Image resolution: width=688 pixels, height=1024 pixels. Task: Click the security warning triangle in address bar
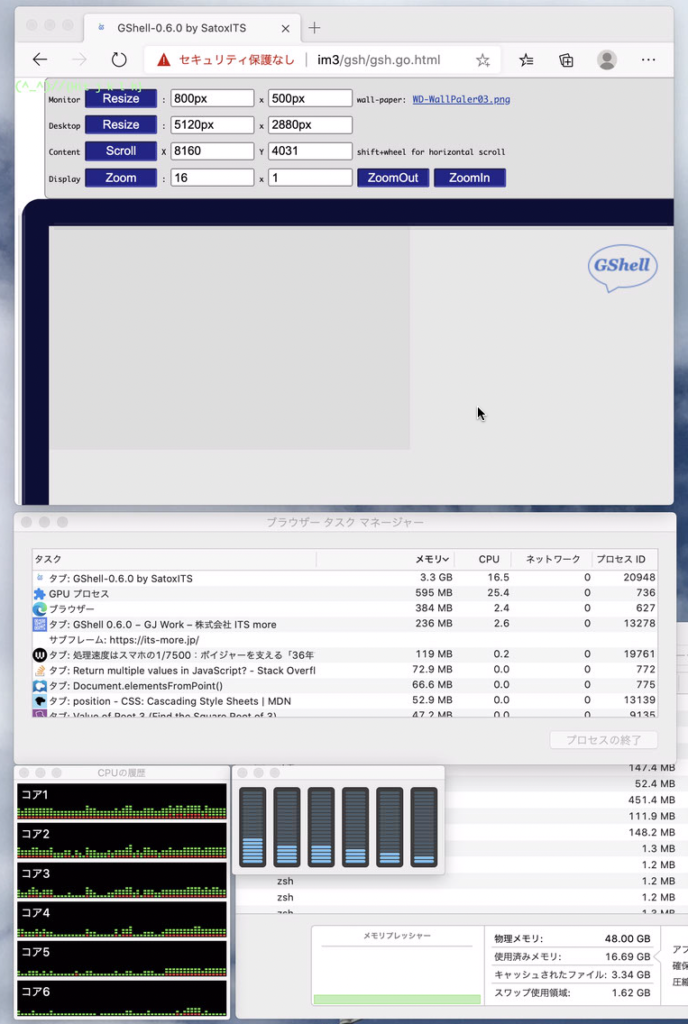point(164,60)
